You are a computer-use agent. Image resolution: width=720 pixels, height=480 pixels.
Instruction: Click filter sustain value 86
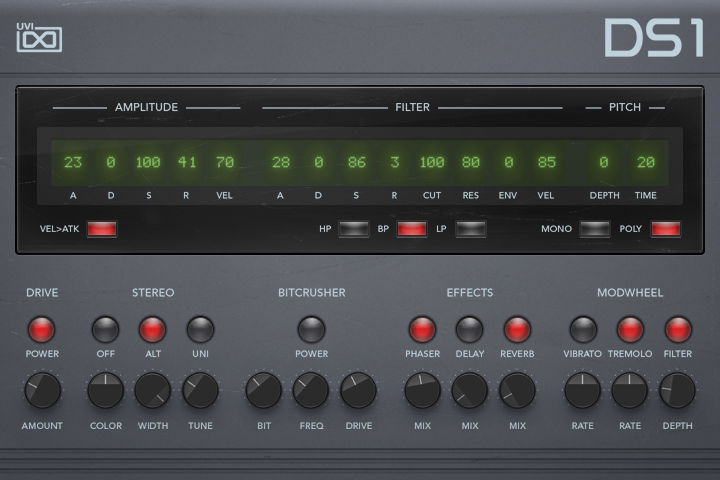[x=356, y=162]
